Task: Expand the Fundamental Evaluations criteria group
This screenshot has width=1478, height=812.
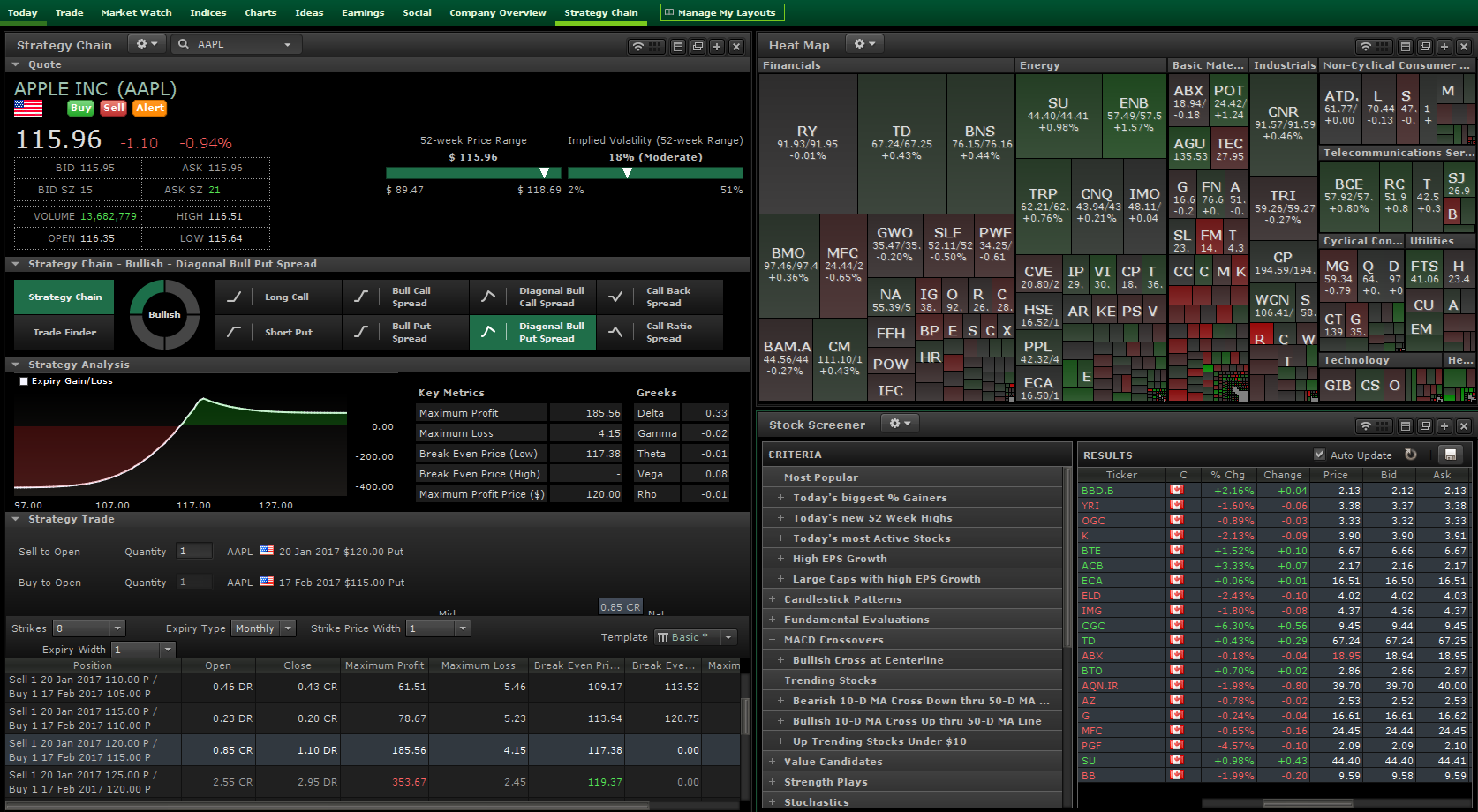Action: 773,619
